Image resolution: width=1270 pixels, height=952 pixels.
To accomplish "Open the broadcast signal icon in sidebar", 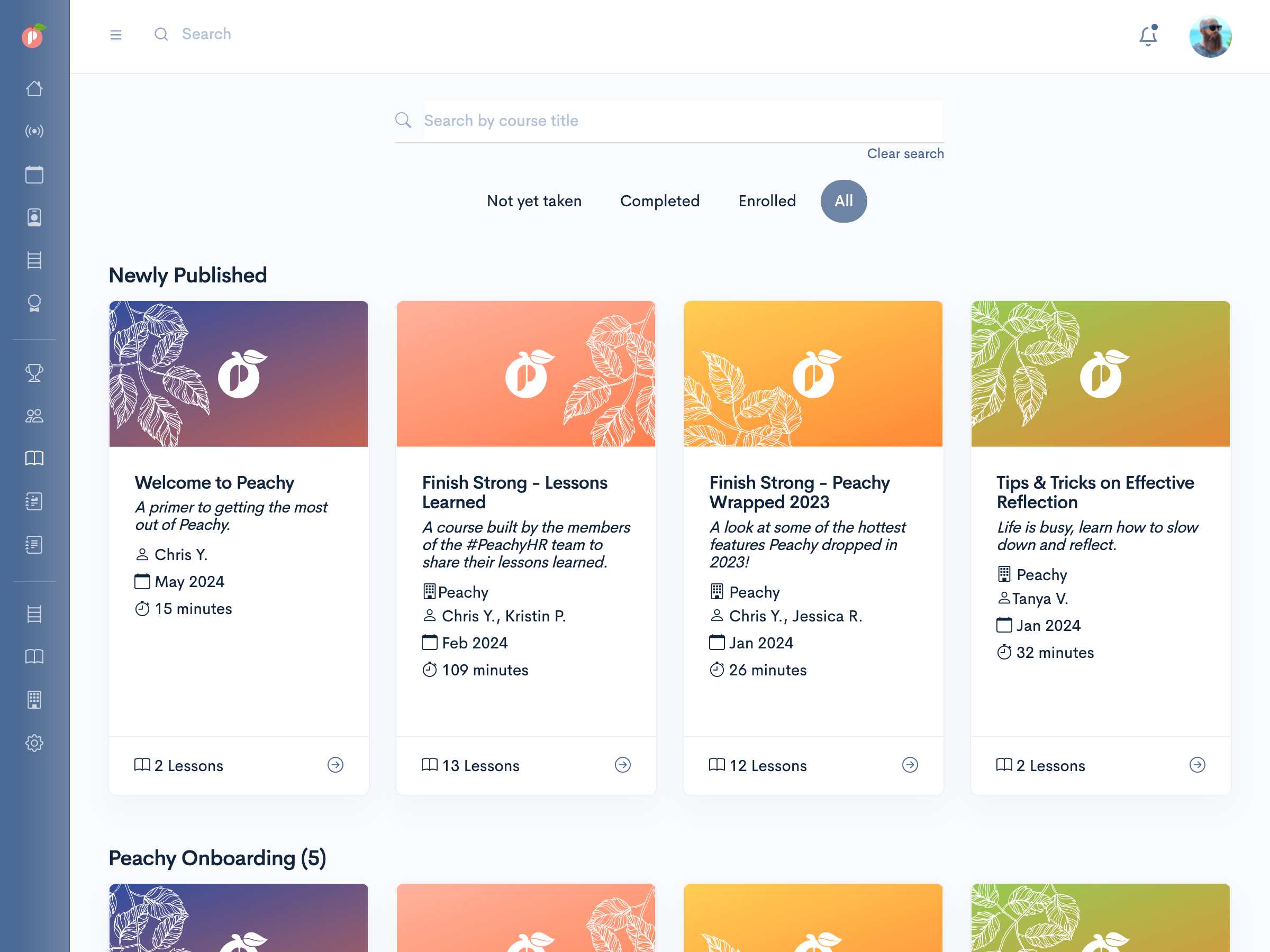I will (34, 131).
